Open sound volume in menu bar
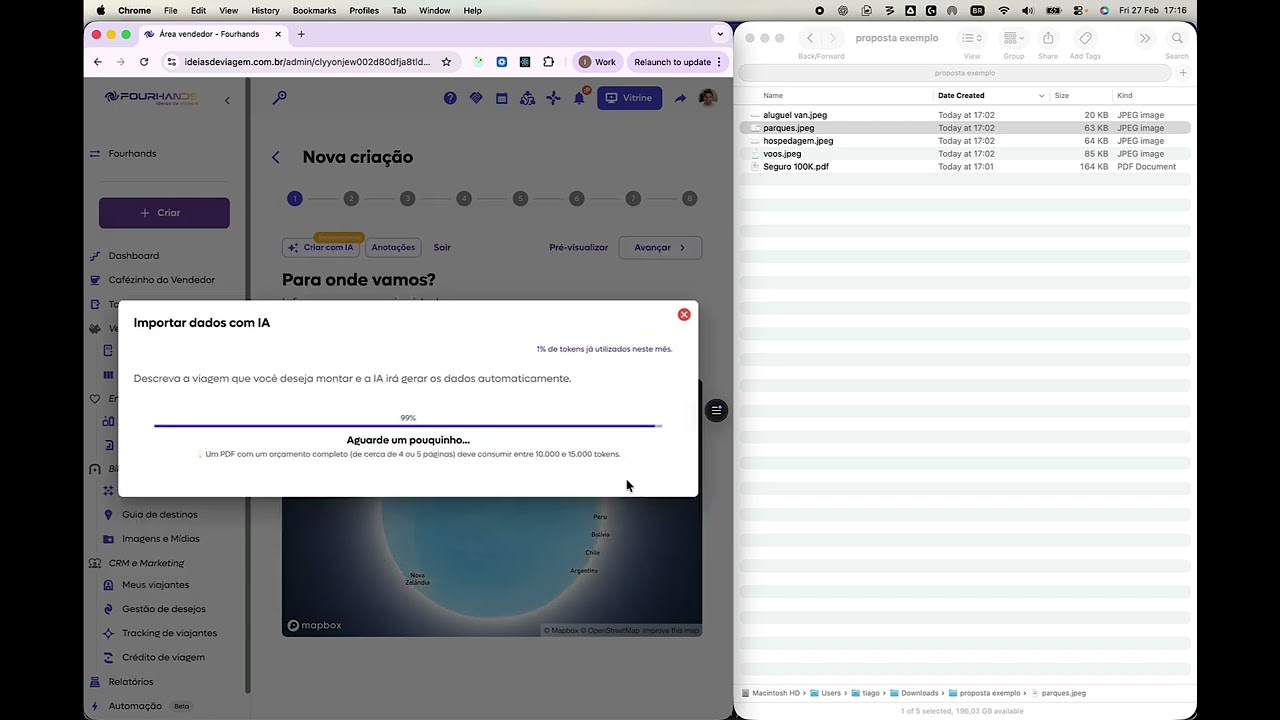1280x720 pixels. coord(1029,10)
